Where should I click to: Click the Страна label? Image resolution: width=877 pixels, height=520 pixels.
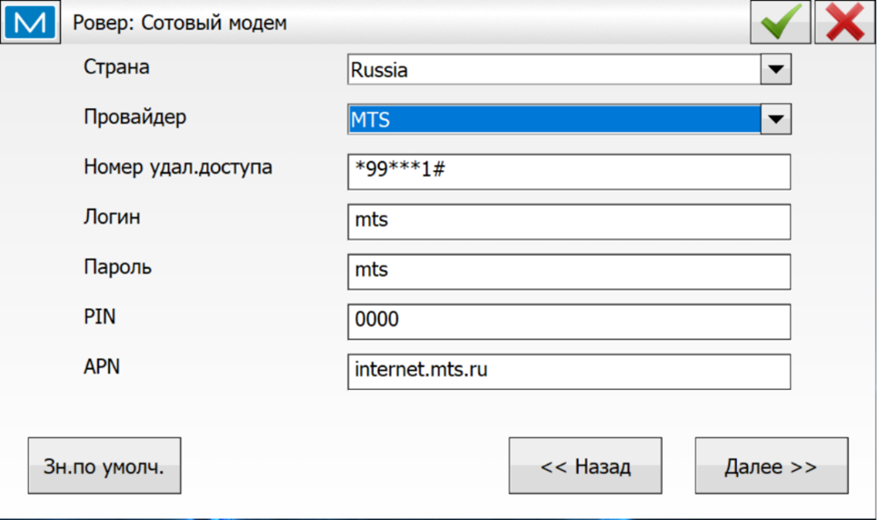coord(116,67)
